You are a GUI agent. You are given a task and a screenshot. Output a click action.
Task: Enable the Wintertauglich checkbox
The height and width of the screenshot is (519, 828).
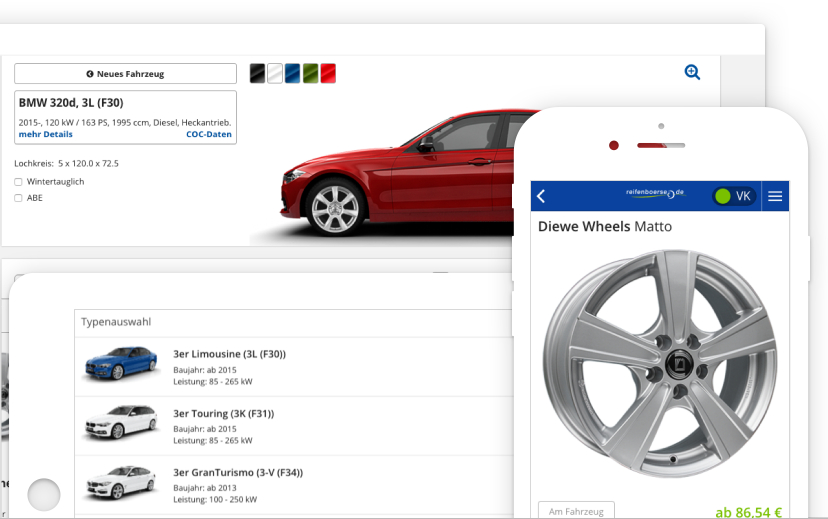(19, 182)
